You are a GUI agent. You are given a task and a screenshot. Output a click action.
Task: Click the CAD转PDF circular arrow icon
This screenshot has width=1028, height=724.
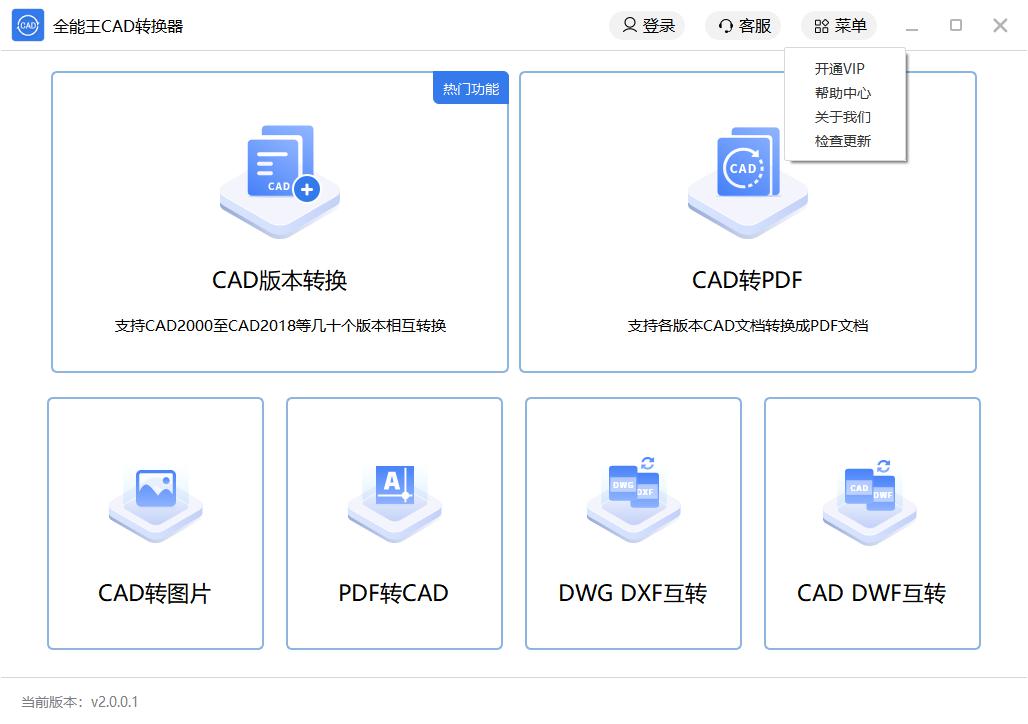(x=746, y=170)
